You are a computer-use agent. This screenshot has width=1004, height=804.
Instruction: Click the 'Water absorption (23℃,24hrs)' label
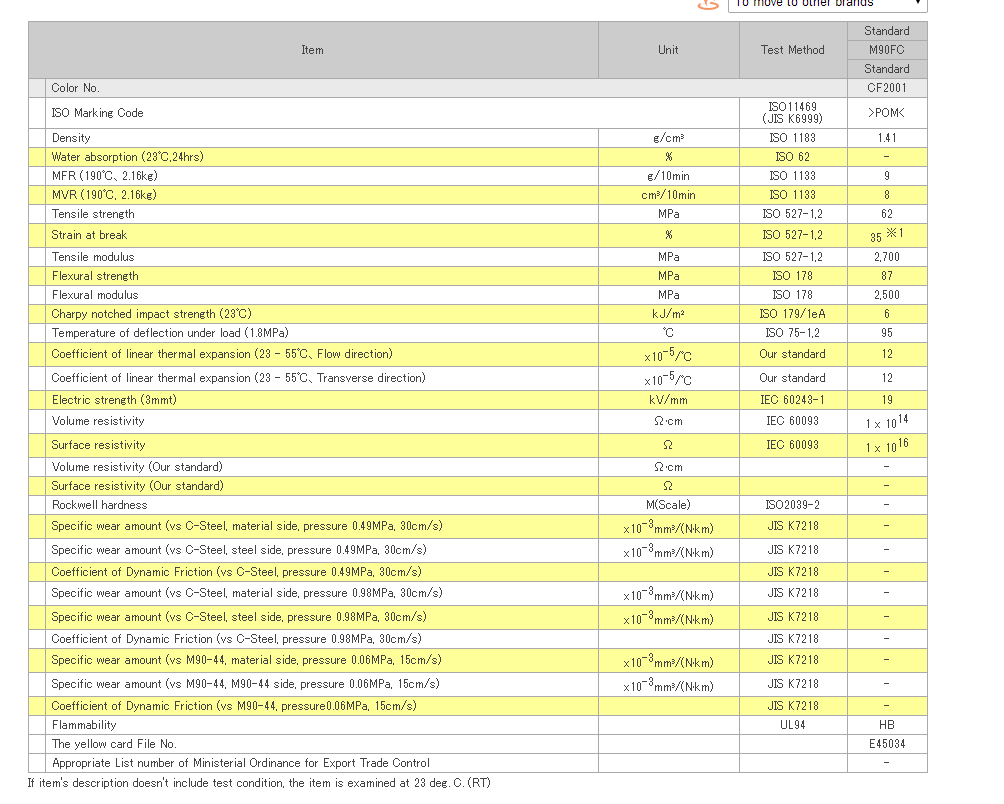tap(127, 157)
